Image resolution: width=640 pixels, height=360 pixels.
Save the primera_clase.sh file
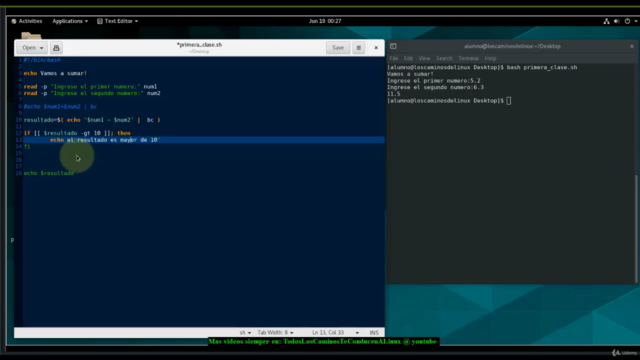click(x=338, y=48)
